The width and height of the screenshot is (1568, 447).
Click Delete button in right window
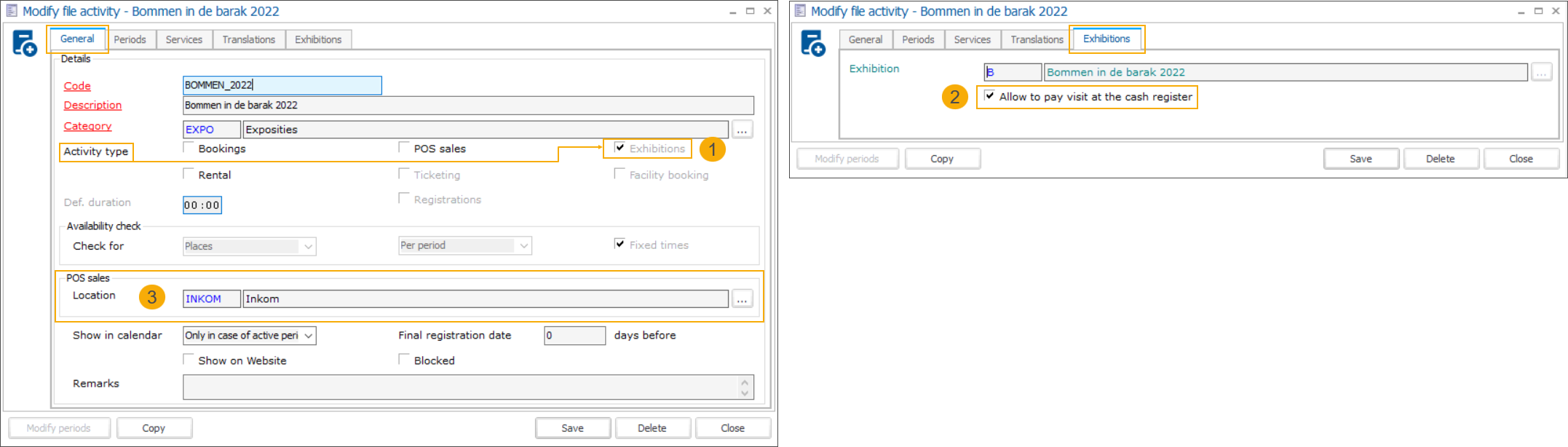click(x=1441, y=159)
